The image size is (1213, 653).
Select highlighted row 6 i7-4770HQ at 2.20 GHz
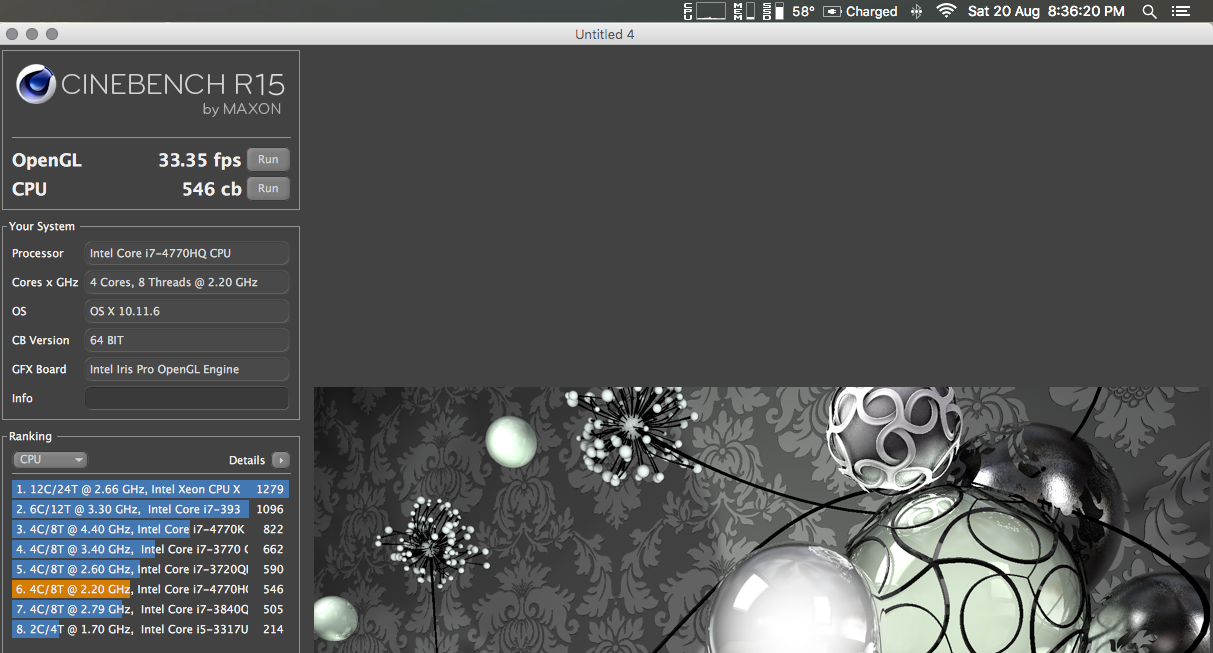point(150,589)
